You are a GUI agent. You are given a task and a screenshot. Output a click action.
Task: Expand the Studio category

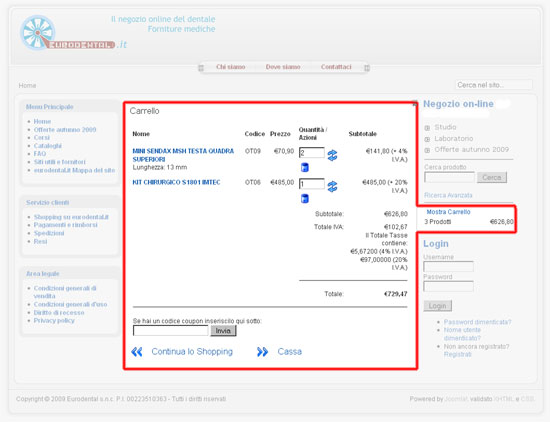[427, 128]
